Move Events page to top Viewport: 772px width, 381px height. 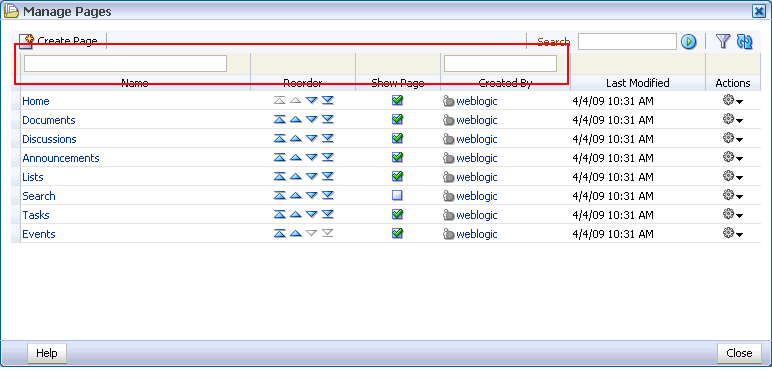pos(279,234)
